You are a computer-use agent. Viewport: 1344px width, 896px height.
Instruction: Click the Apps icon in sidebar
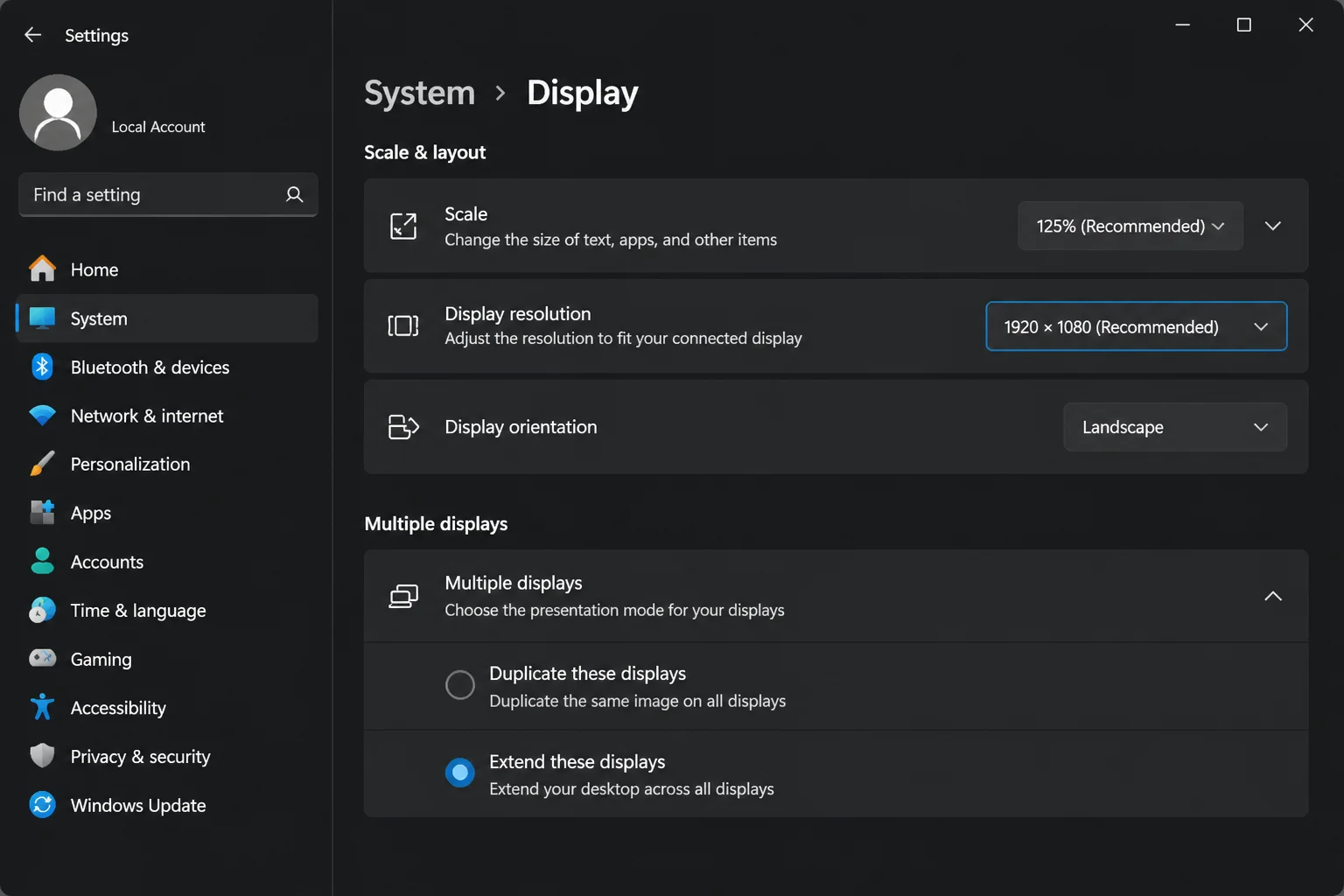(x=42, y=513)
